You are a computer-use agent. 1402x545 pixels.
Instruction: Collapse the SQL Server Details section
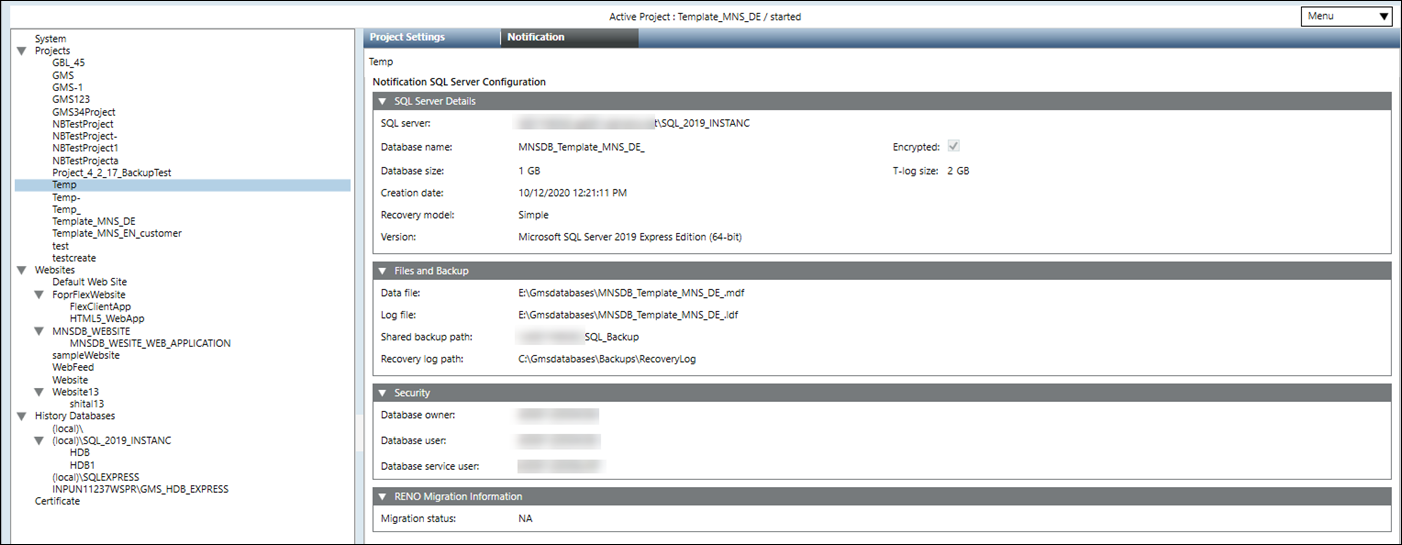coord(382,101)
